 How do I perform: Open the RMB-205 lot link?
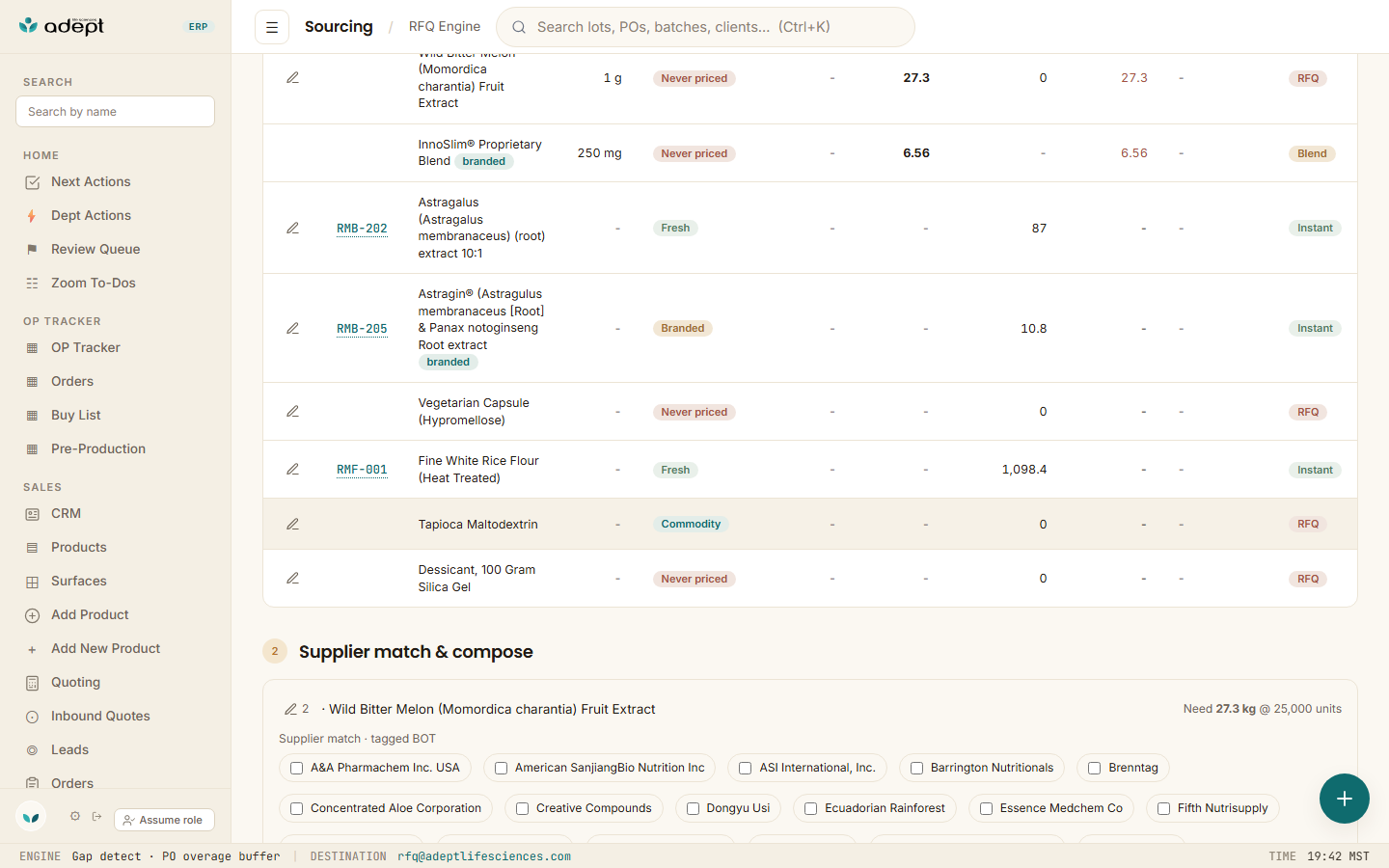(x=362, y=329)
